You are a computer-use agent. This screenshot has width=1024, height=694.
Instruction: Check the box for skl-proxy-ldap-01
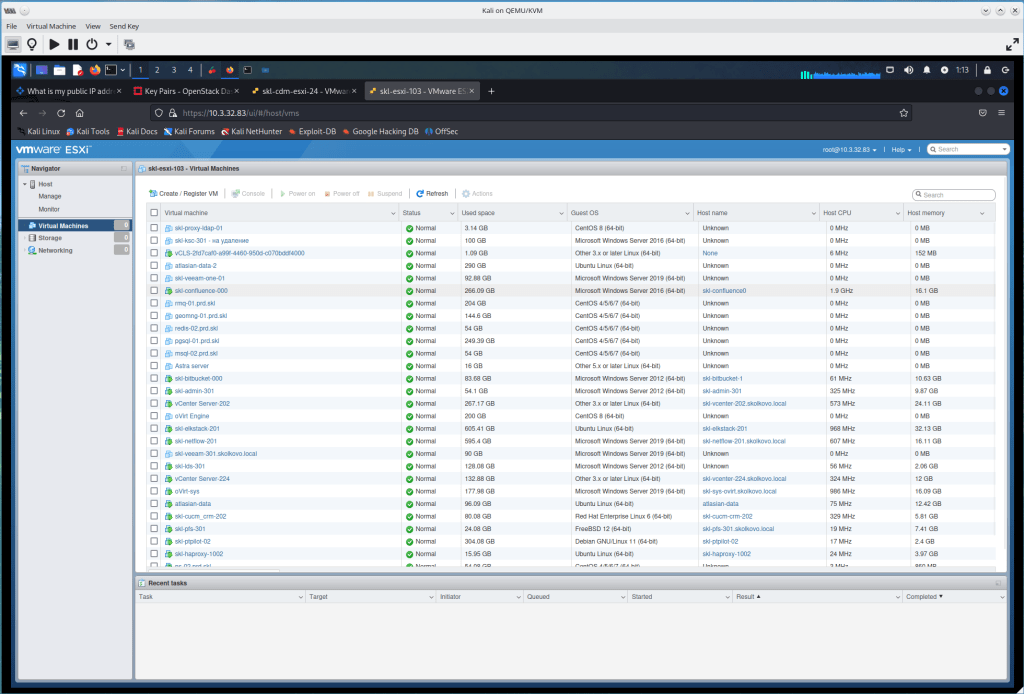154,228
